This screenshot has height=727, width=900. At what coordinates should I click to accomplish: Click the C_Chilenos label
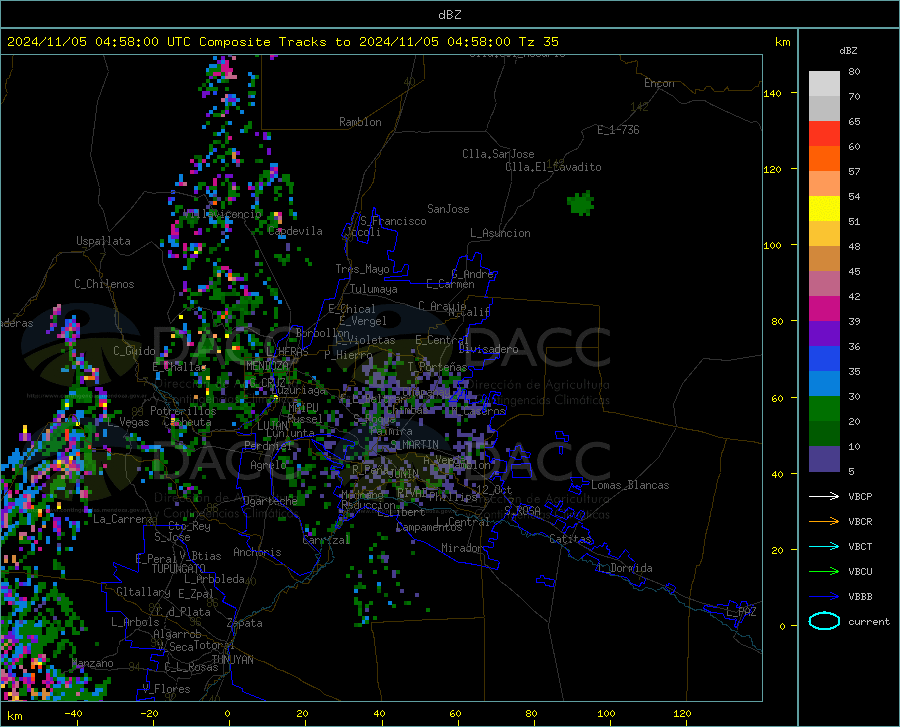pyautogui.click(x=104, y=284)
